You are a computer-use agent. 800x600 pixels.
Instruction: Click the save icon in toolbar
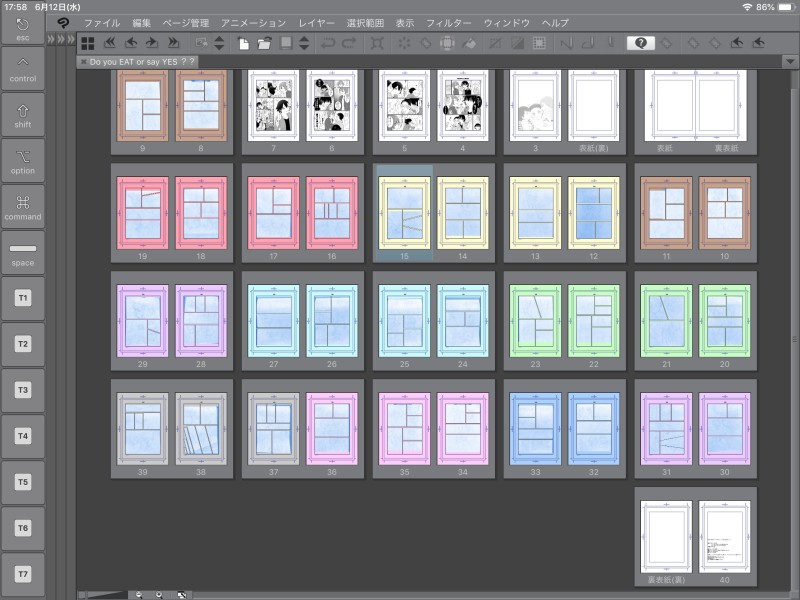[286, 43]
